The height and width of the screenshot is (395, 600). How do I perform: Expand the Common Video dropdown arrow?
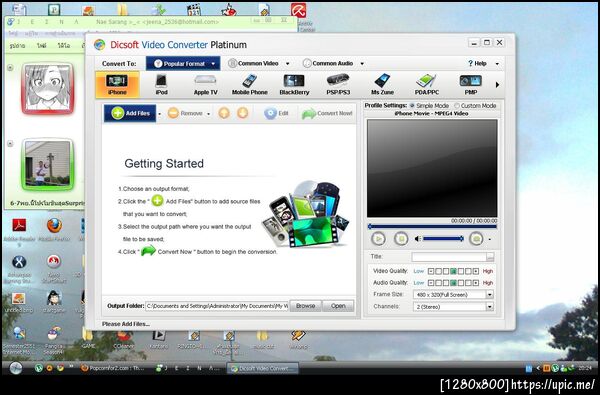[287, 64]
